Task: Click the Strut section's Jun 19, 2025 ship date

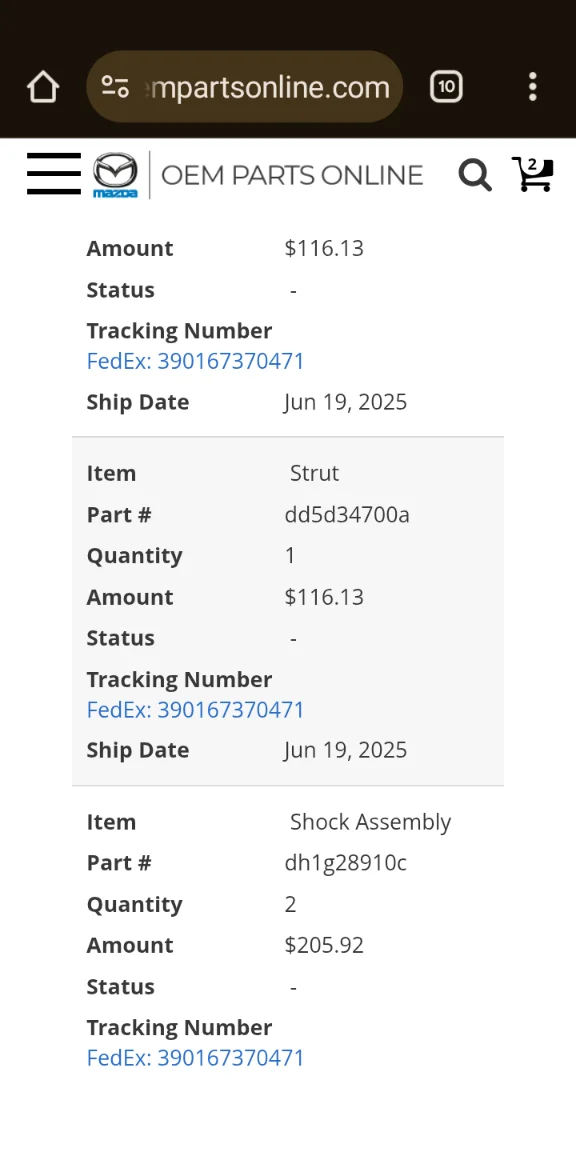Action: (345, 750)
